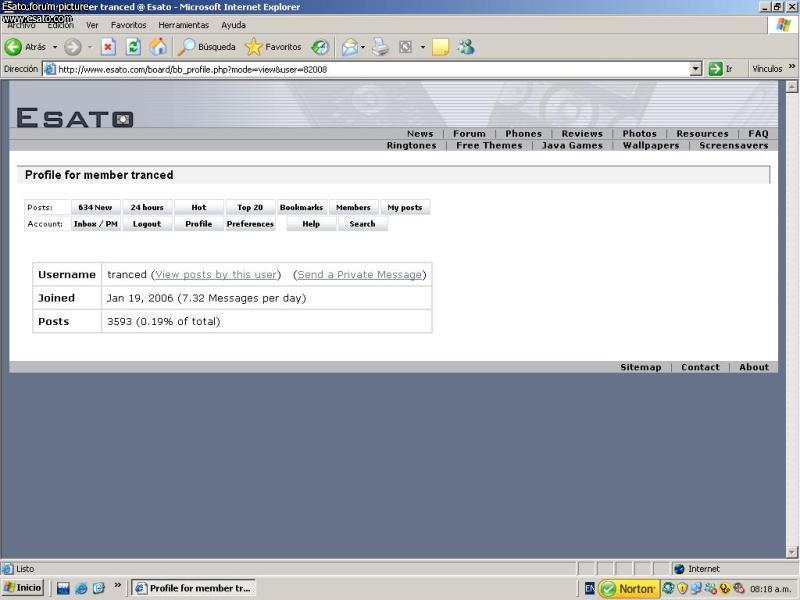800x600 pixels.
Task: Expand the forward button history dropdown arrow
Action: (90, 47)
